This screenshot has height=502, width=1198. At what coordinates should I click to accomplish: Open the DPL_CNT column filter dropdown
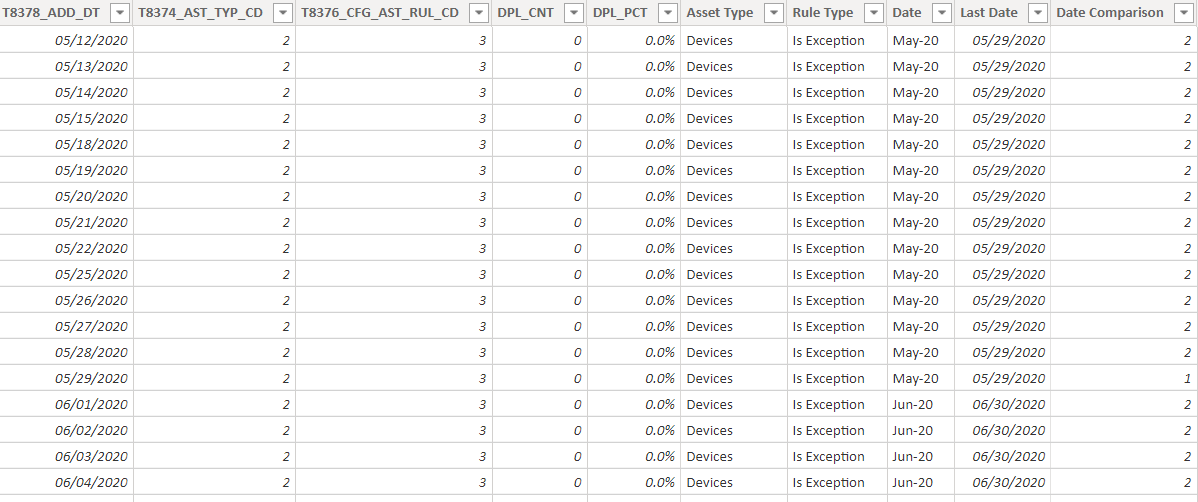pos(575,13)
